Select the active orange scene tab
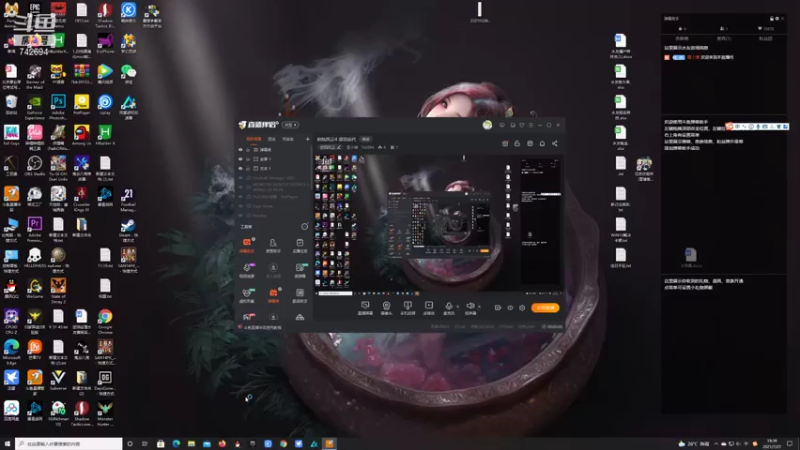800x450 pixels. pyautogui.click(x=254, y=139)
